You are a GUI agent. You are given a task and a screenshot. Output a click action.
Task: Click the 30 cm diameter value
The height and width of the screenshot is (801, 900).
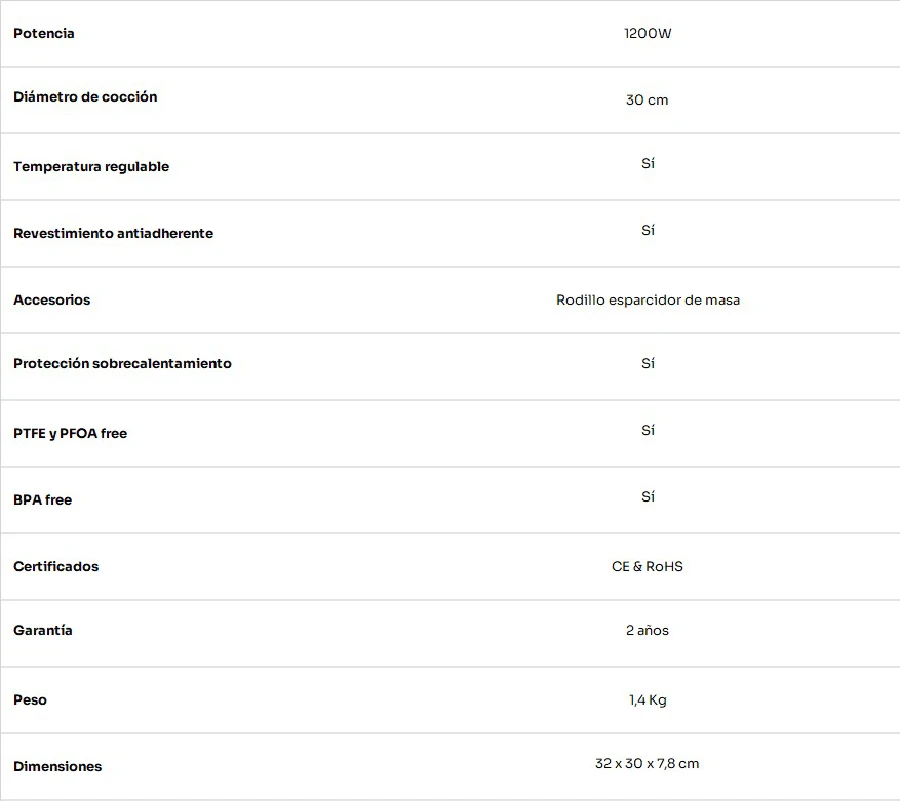click(647, 100)
